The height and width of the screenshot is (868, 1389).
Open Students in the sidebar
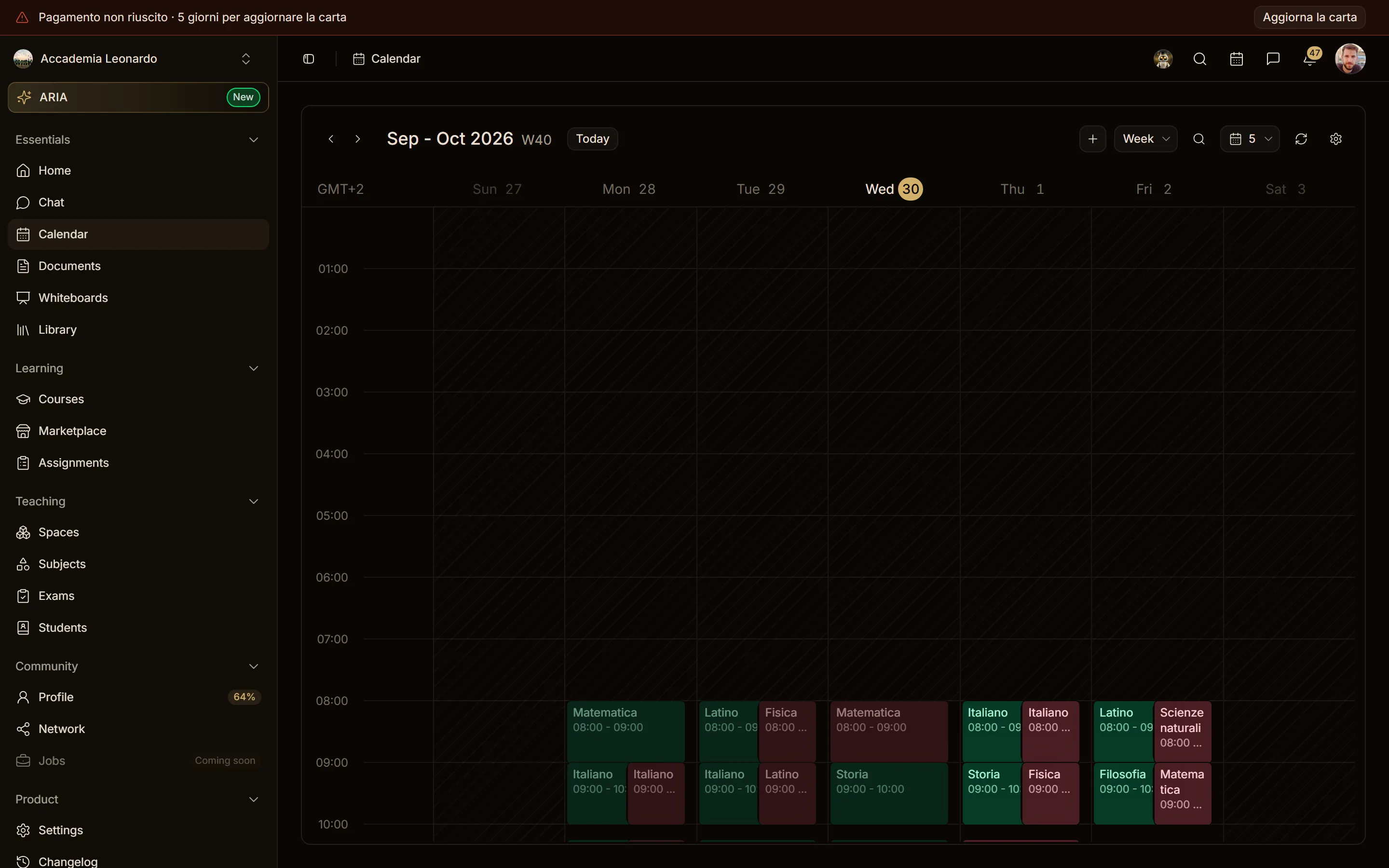click(x=138, y=627)
